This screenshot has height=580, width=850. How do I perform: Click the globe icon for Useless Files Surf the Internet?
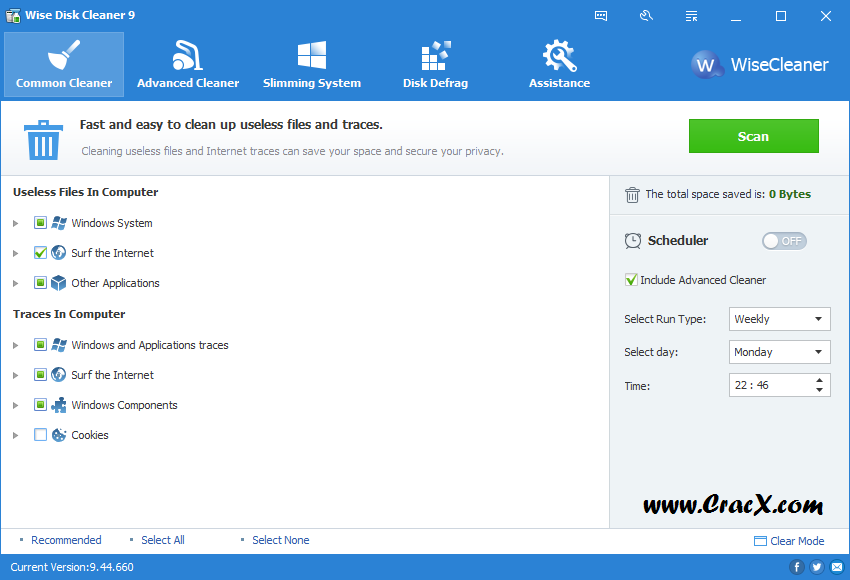point(59,253)
